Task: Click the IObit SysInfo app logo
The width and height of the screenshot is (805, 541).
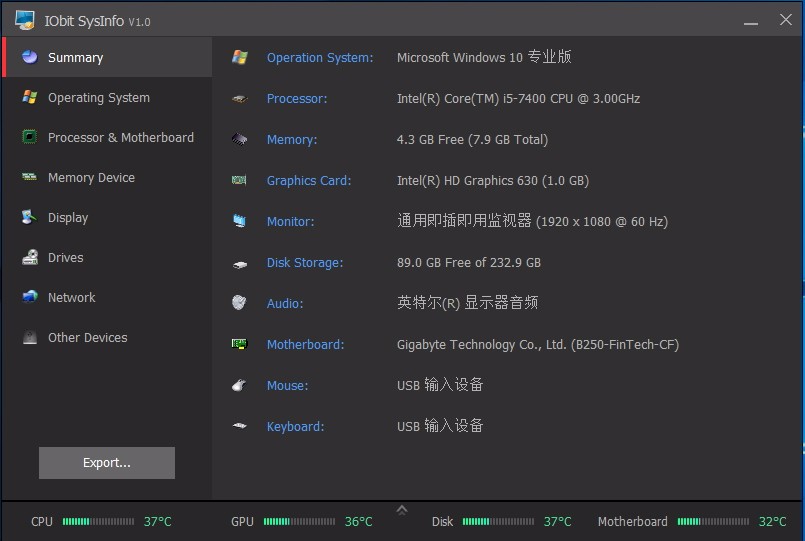Action: [x=25, y=20]
